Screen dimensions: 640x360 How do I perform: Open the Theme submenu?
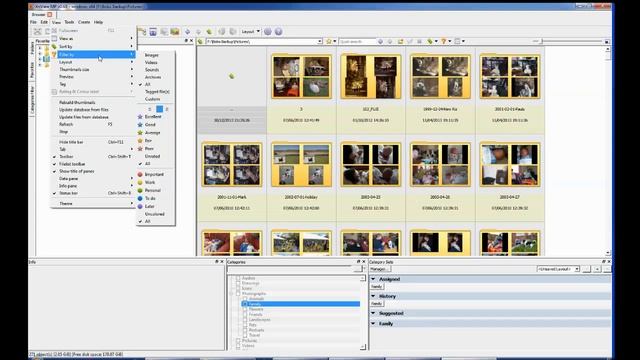93,203
